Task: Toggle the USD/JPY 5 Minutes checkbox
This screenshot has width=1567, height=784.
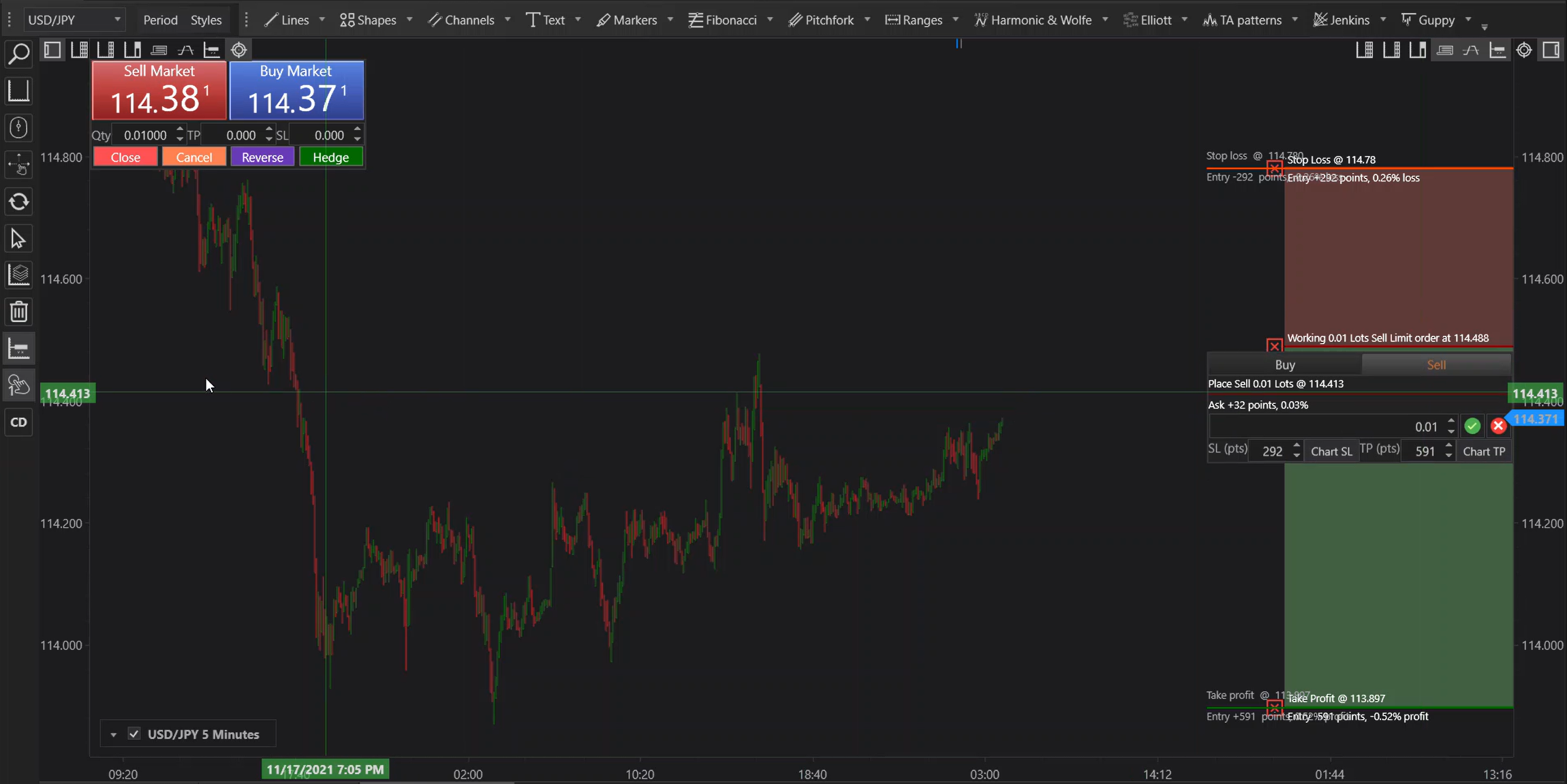Action: tap(134, 734)
